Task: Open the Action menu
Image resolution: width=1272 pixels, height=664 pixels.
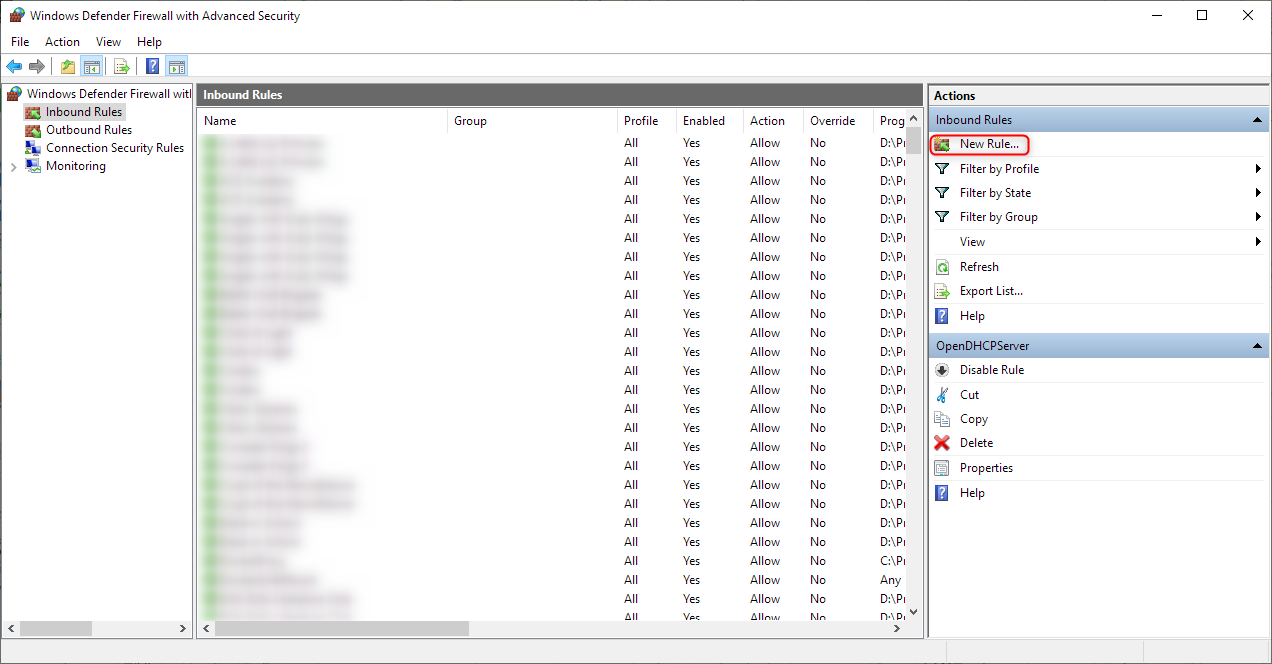Action: click(62, 41)
